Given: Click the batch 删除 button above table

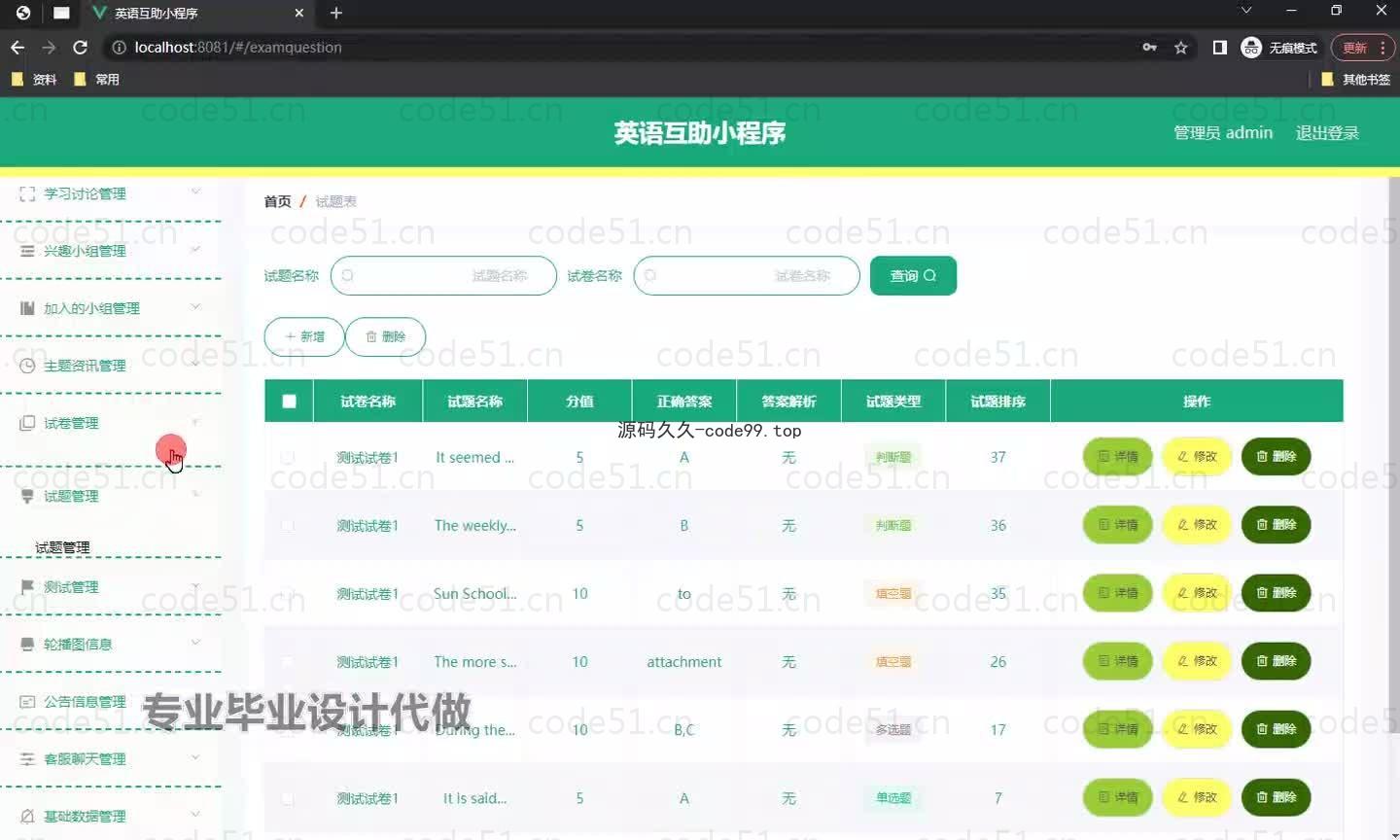Looking at the screenshot, I should (x=386, y=336).
